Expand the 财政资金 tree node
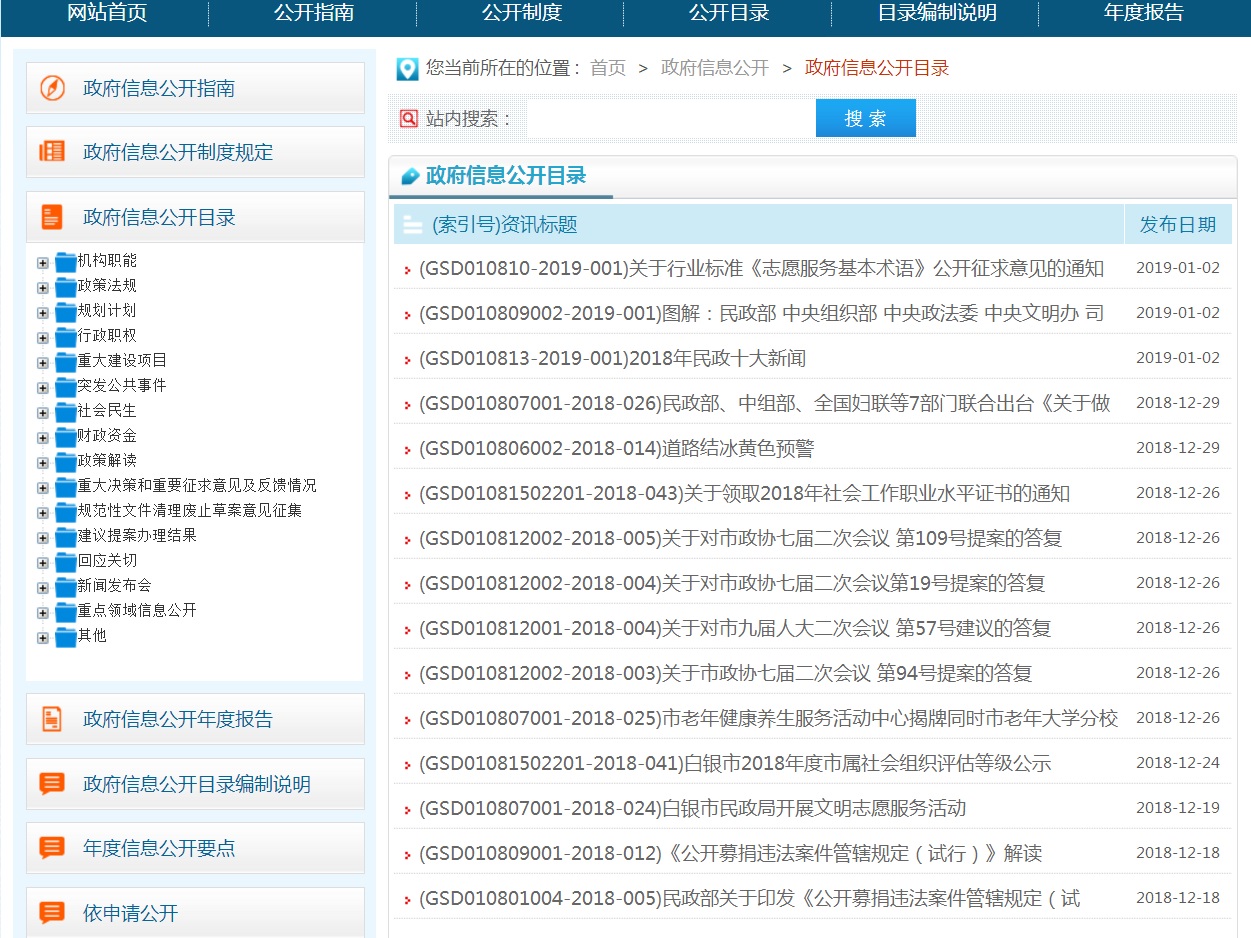This screenshot has width=1251, height=938. (x=43, y=438)
